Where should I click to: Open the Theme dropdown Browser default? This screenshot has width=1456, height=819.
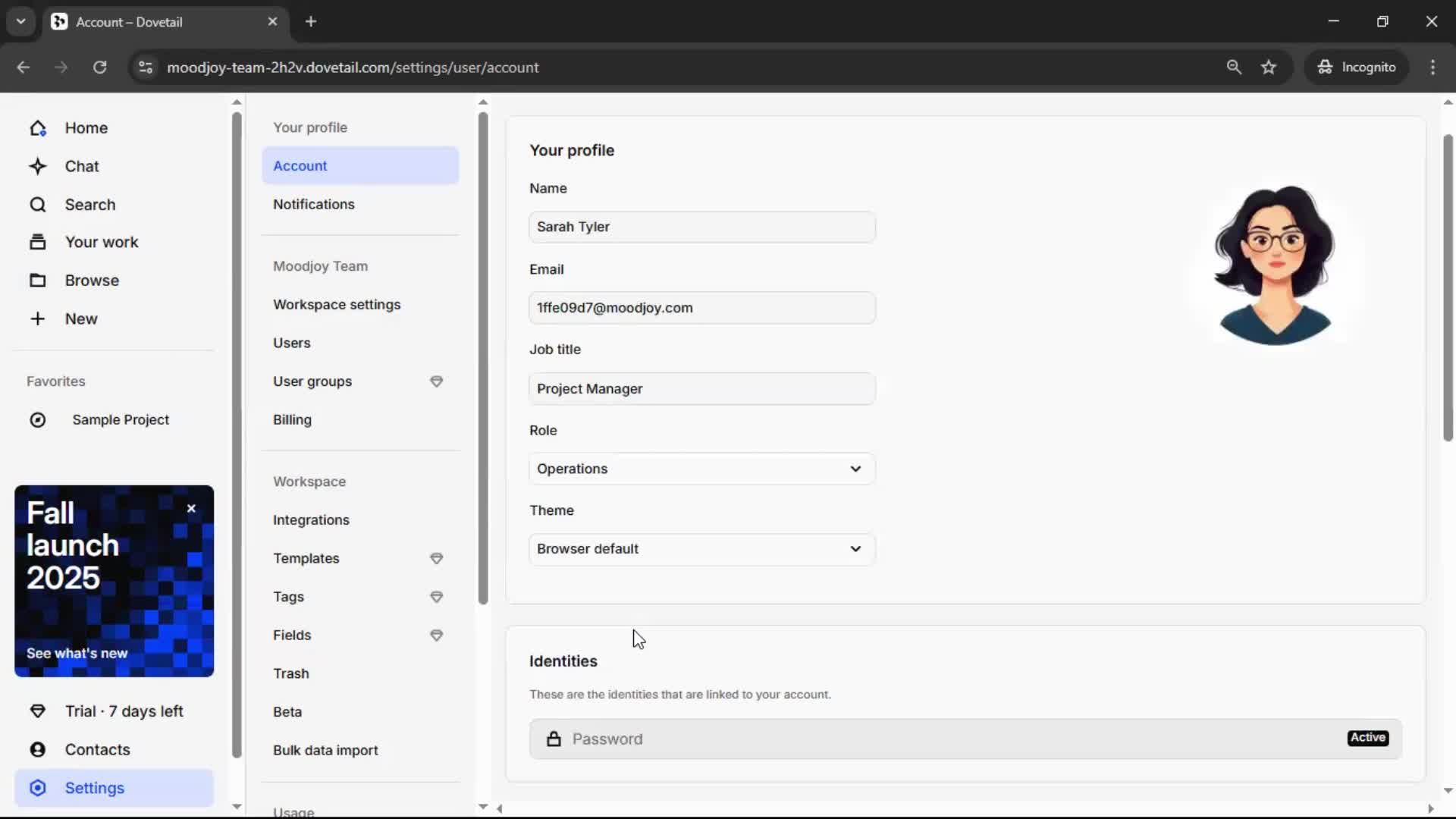pyautogui.click(x=701, y=549)
